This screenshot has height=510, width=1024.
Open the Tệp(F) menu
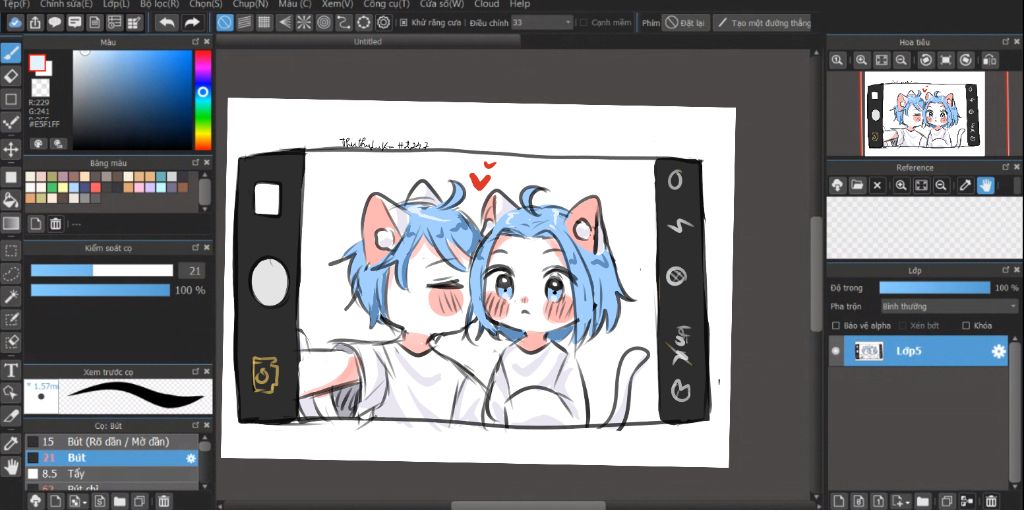click(x=16, y=4)
